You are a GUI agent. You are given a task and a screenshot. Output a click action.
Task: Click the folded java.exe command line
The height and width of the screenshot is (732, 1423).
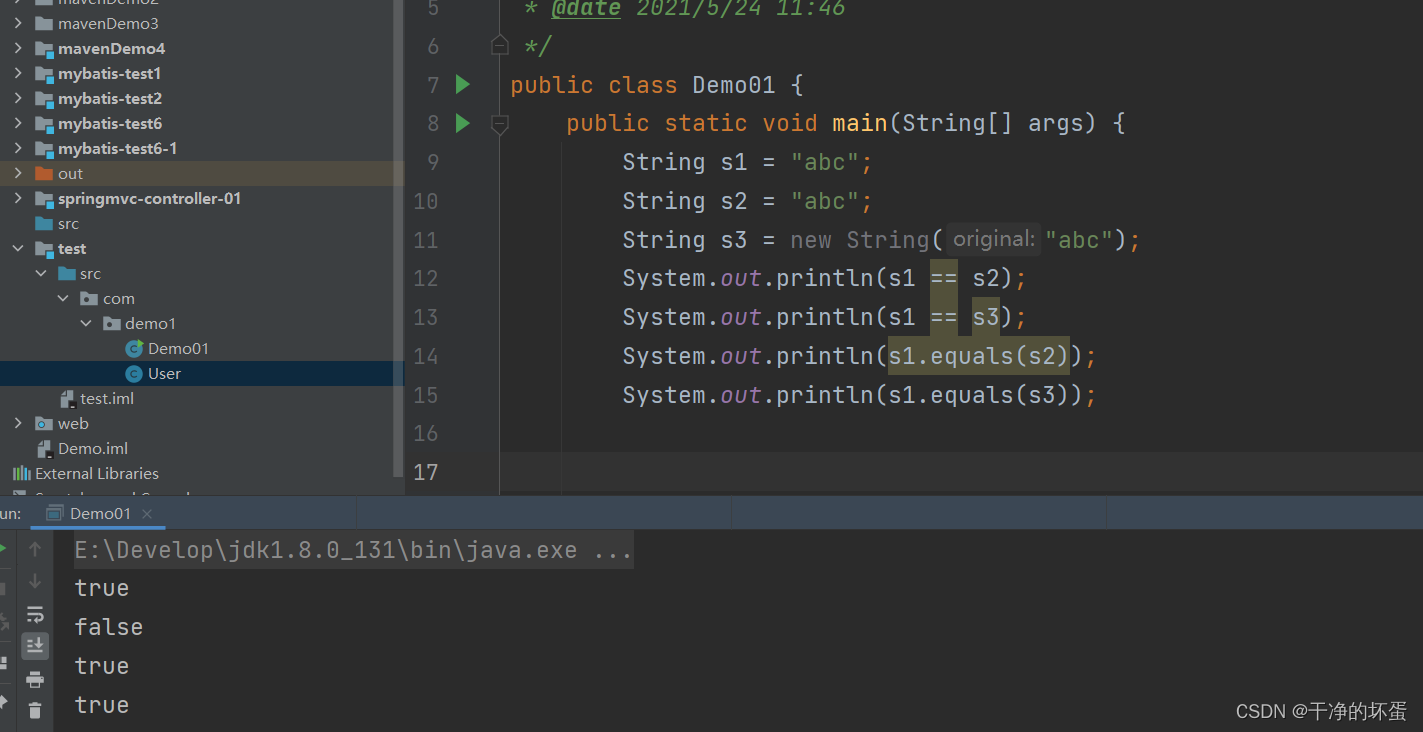point(354,550)
